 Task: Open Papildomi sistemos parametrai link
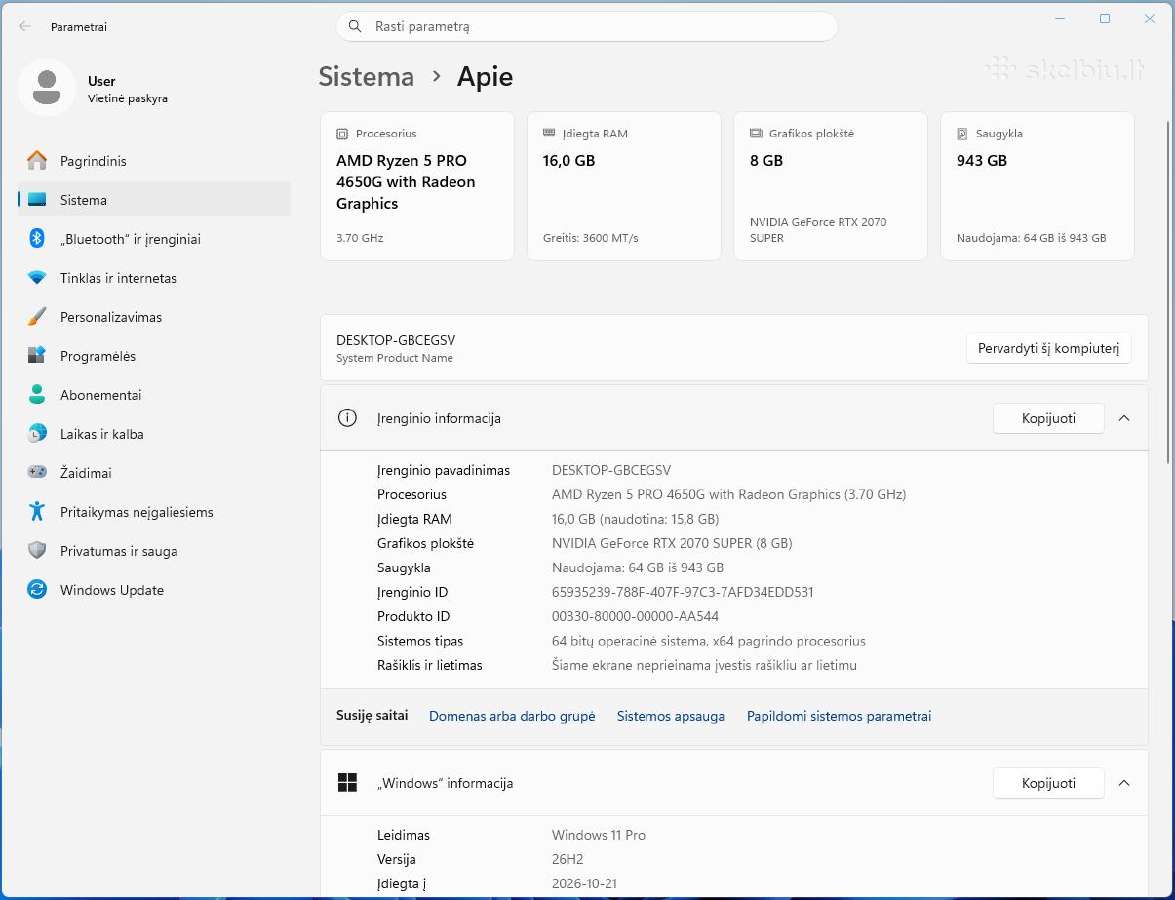pyautogui.click(x=839, y=716)
